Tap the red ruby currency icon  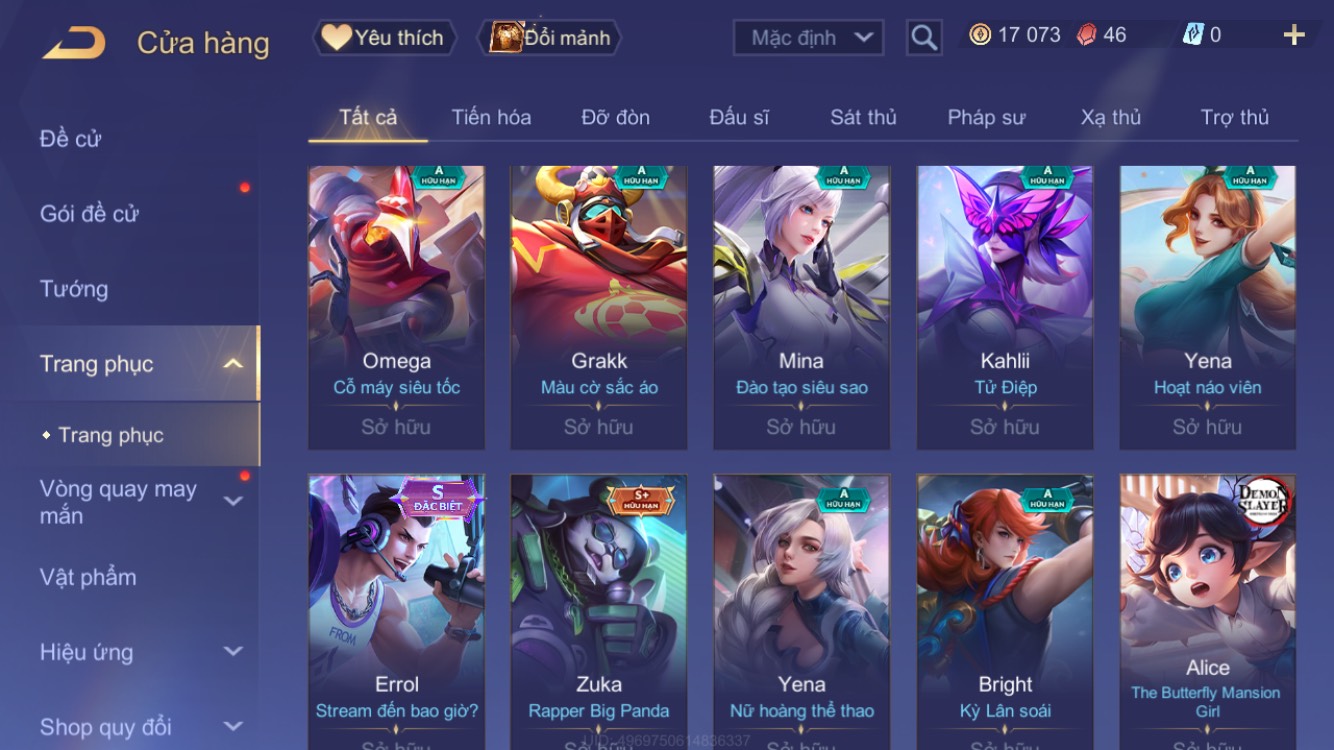coord(1086,35)
